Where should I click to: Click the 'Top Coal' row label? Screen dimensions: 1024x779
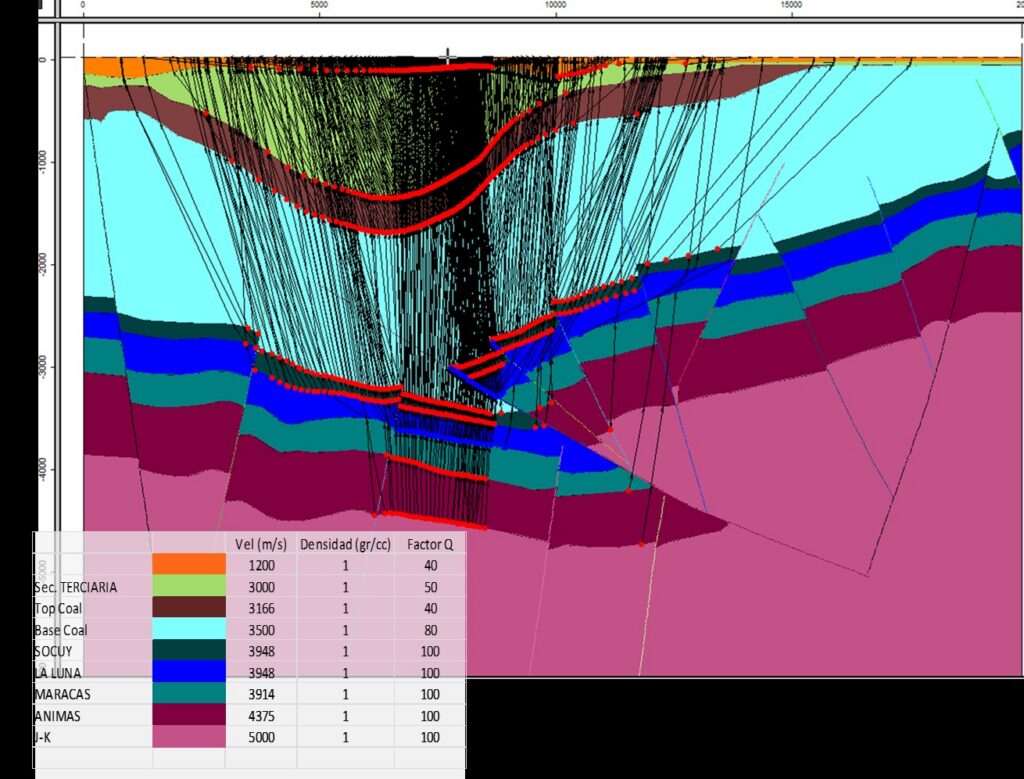click(x=58, y=609)
